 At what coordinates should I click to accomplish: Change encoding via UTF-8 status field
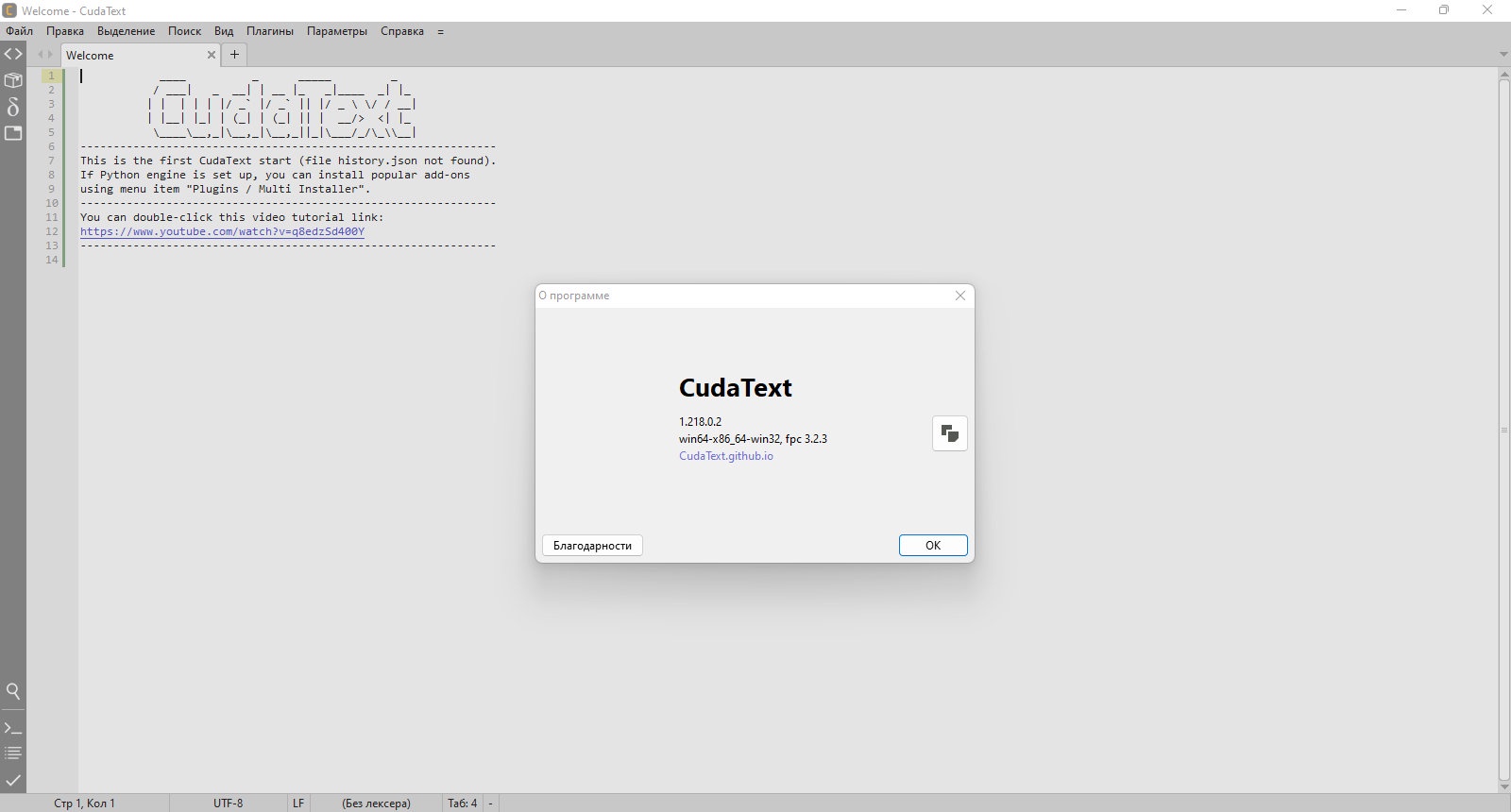pos(229,804)
